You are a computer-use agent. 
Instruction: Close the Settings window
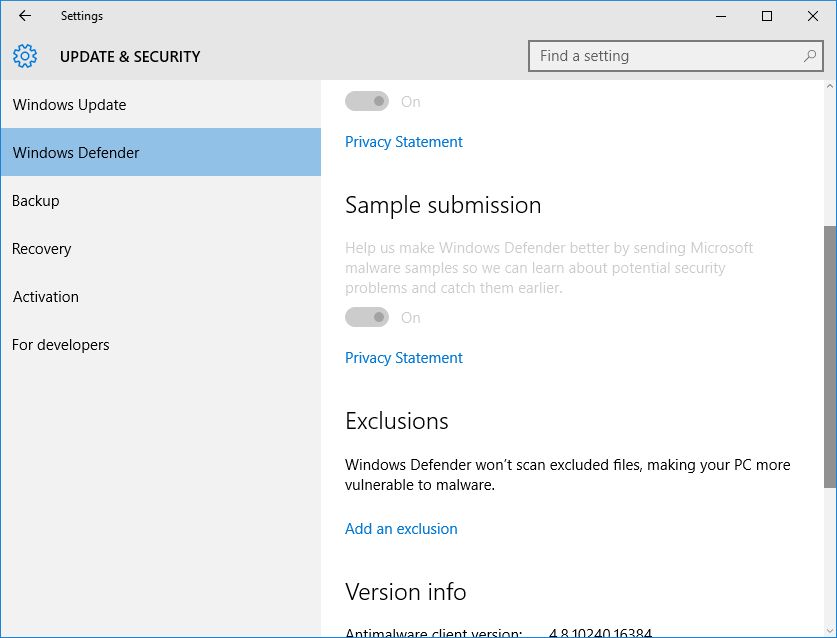(x=813, y=16)
